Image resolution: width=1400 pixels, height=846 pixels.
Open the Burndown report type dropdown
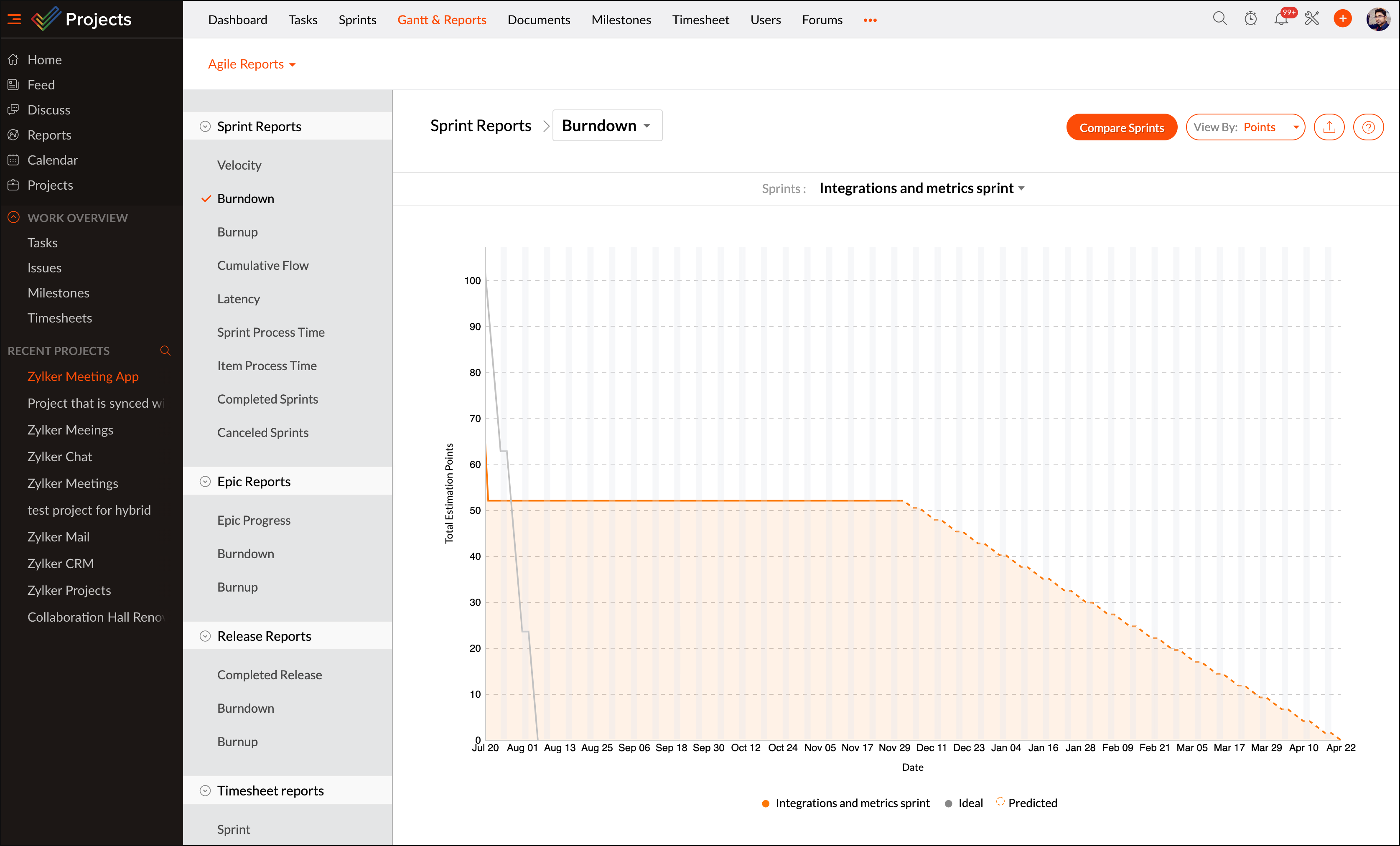(x=607, y=126)
